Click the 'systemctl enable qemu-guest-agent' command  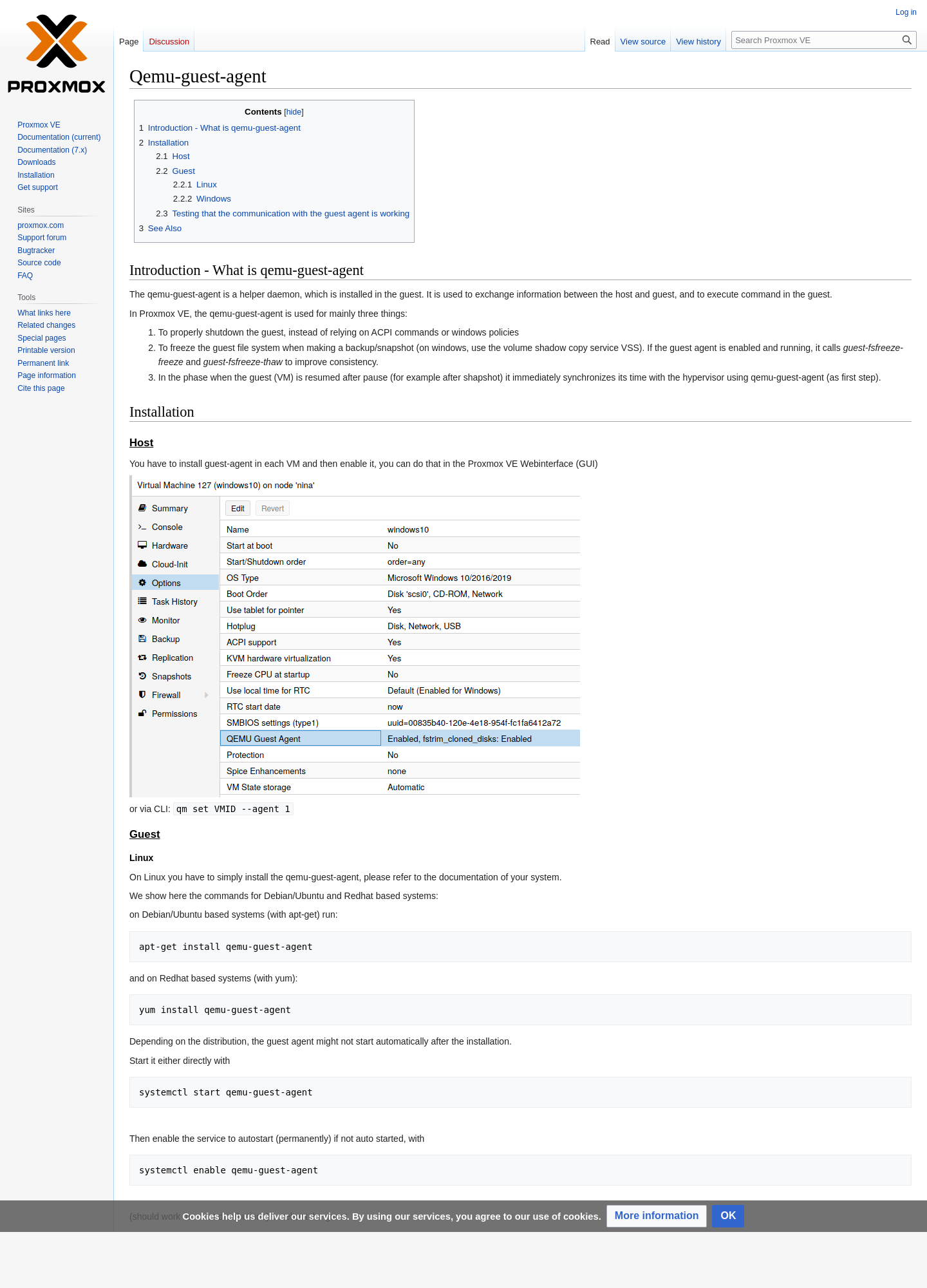pyautogui.click(x=229, y=1170)
